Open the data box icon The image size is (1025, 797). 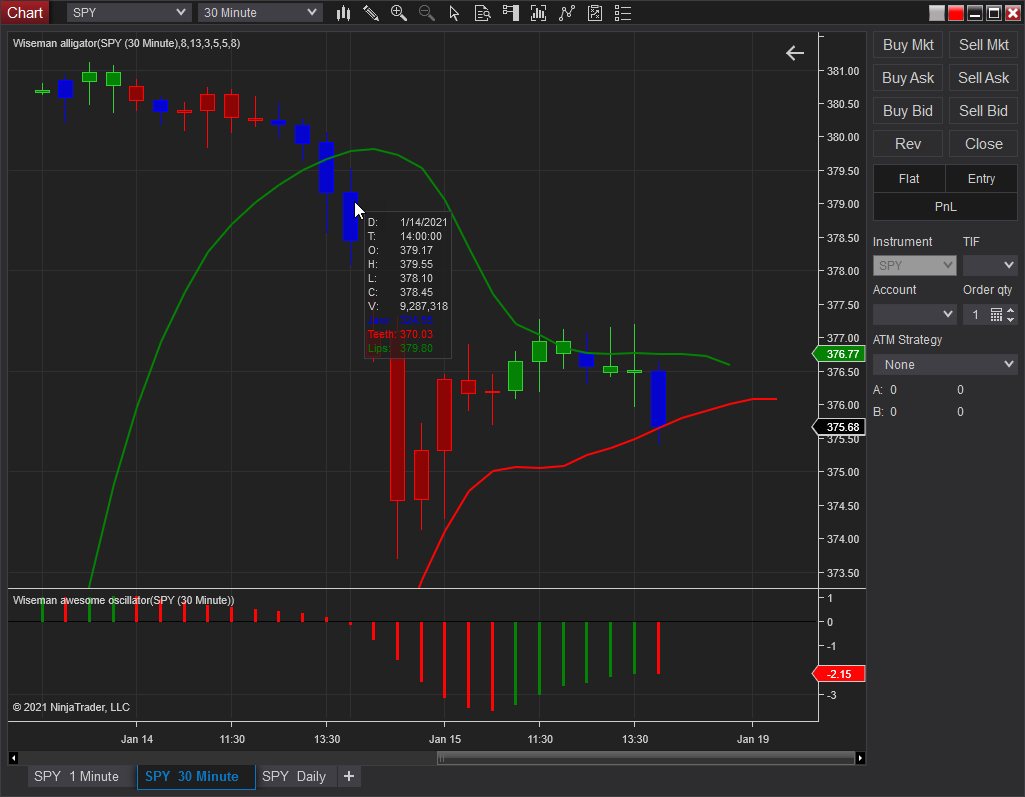[x=482, y=13]
